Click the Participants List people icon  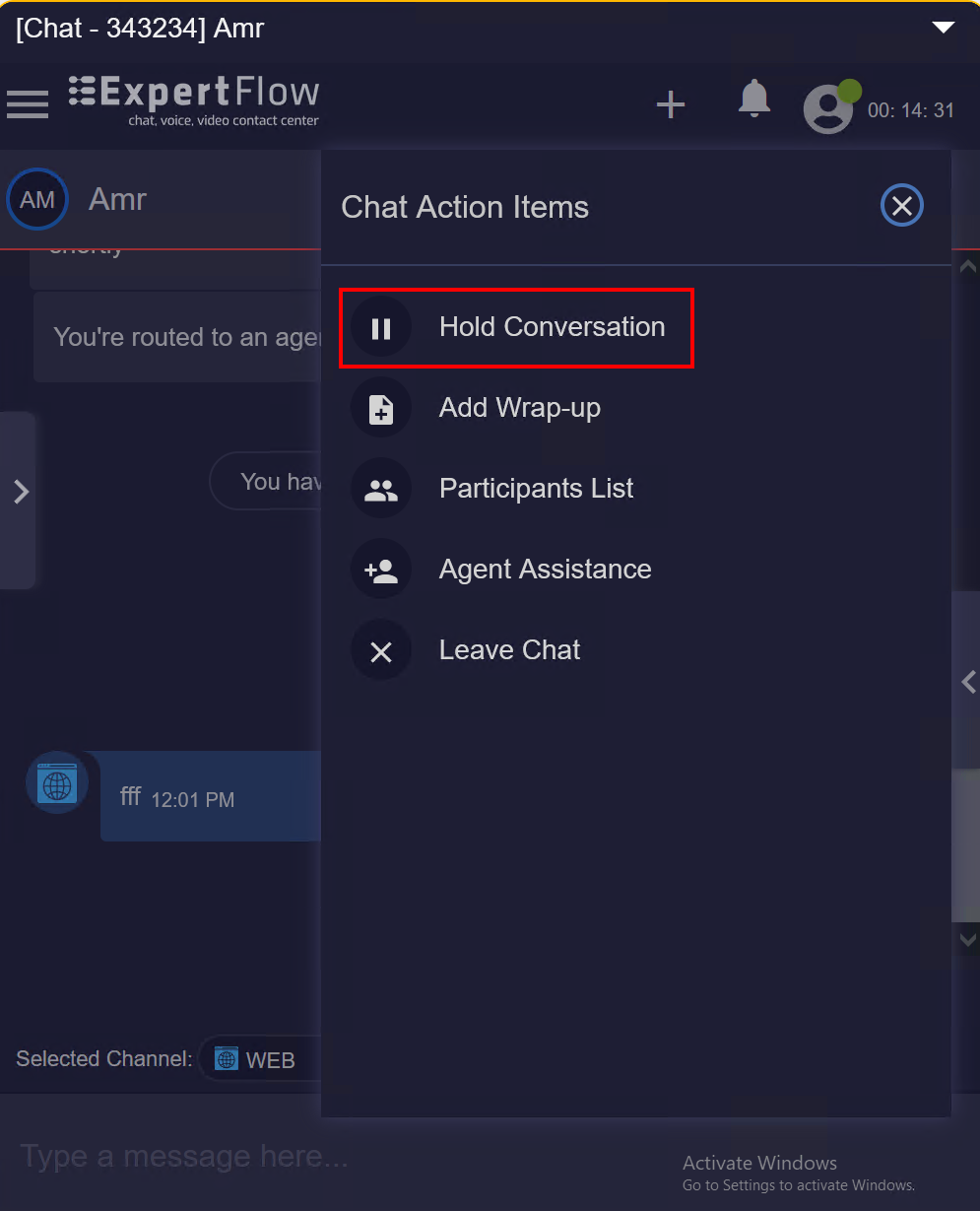pos(381,490)
